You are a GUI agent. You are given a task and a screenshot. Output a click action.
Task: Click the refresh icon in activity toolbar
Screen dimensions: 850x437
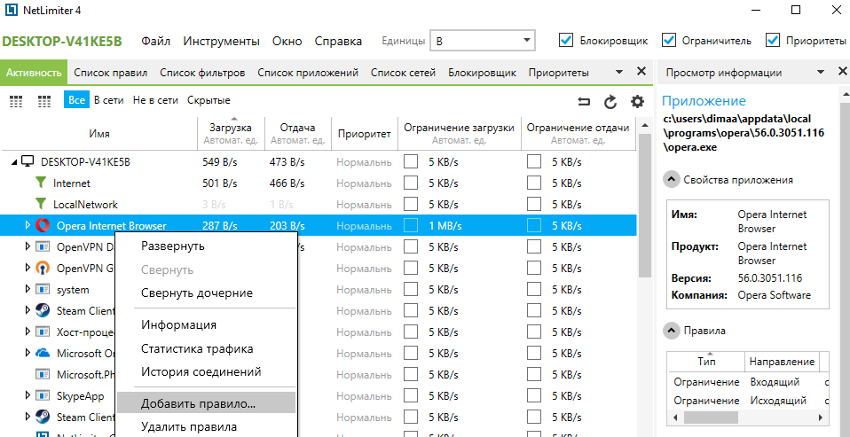point(611,101)
